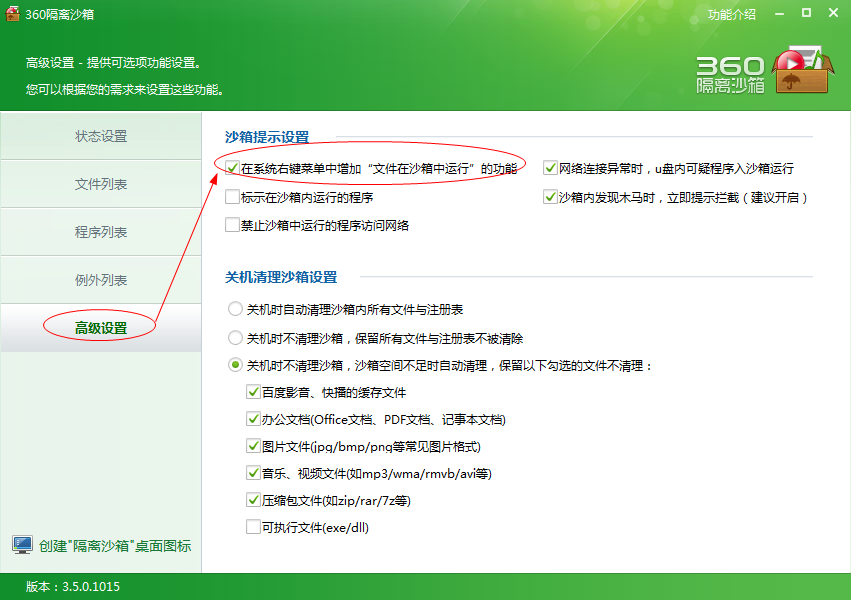Uncheck 办公文档(Office文档、PDF文档) checkbox

253,419
